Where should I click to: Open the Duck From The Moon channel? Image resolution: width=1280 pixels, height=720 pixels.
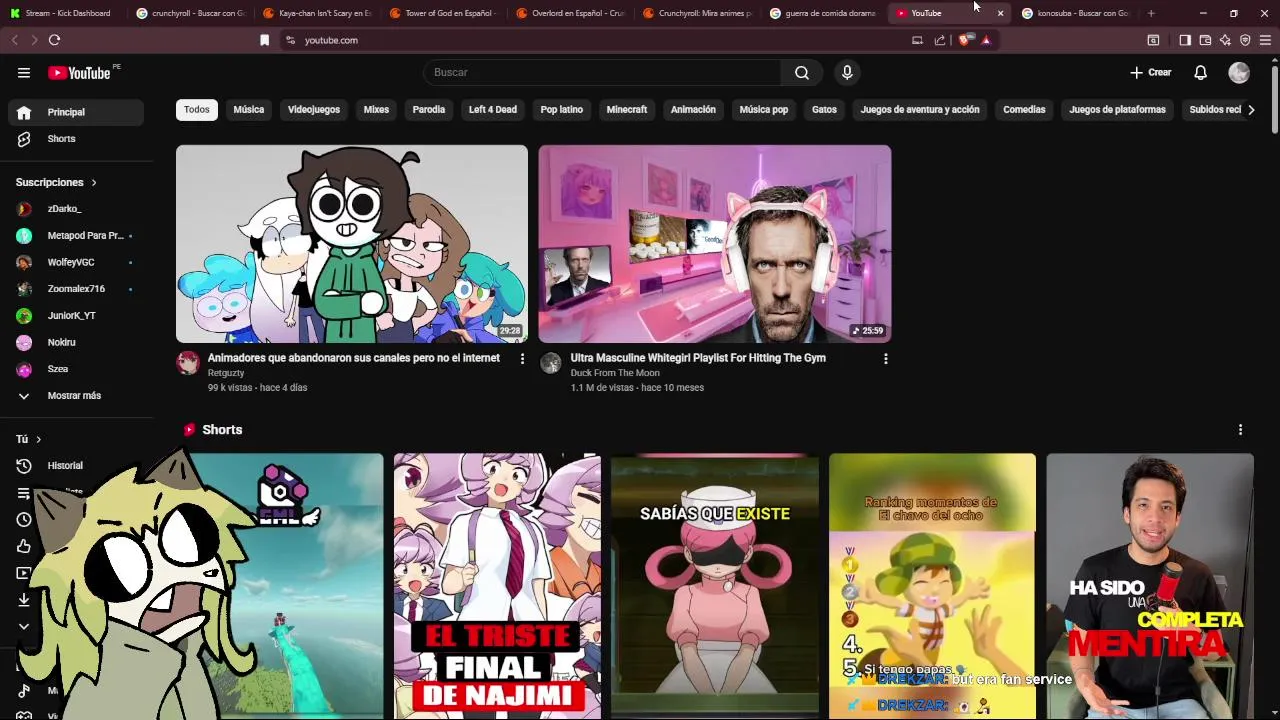point(615,373)
